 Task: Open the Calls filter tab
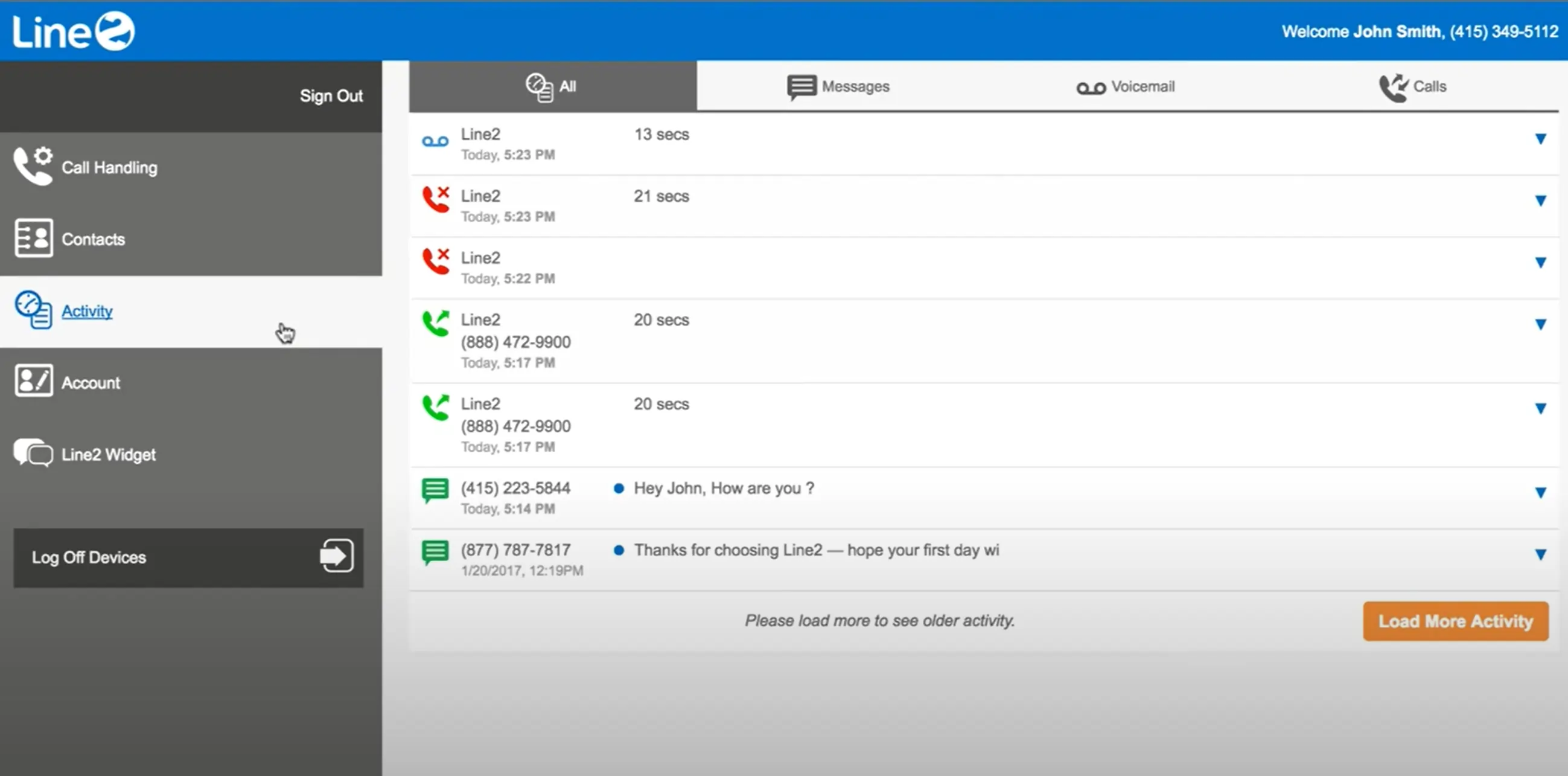1413,86
